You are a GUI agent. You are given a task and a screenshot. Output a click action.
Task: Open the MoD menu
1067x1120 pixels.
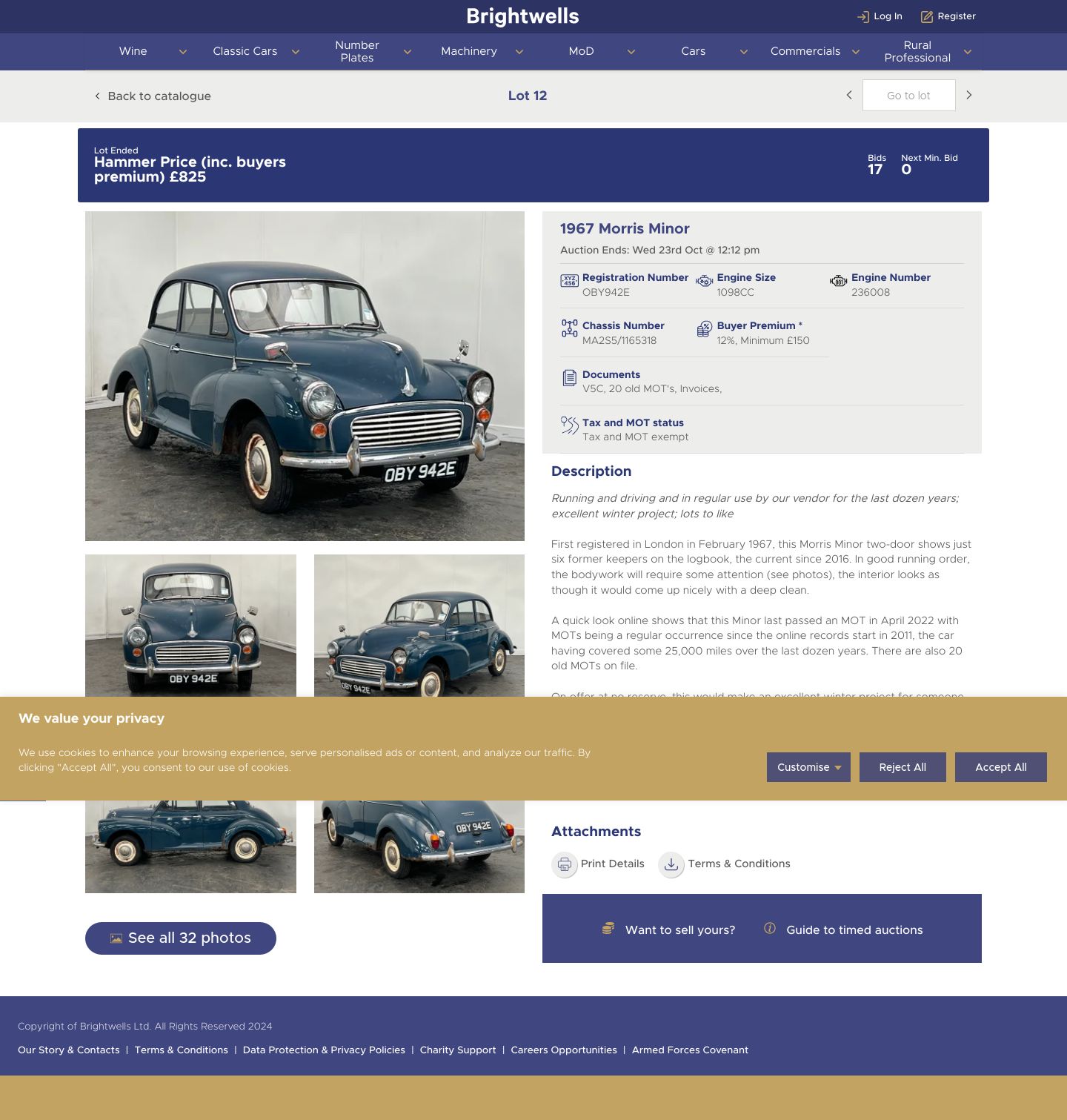tap(582, 51)
